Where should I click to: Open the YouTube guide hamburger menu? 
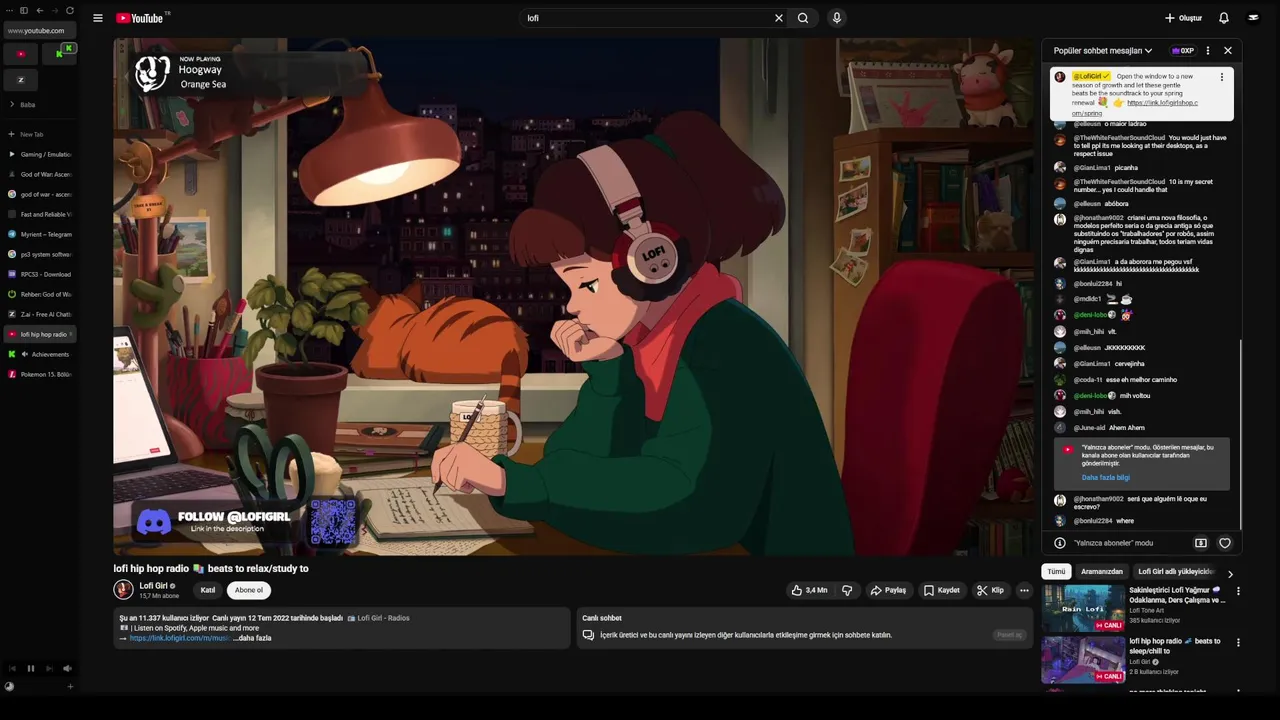click(x=98, y=18)
